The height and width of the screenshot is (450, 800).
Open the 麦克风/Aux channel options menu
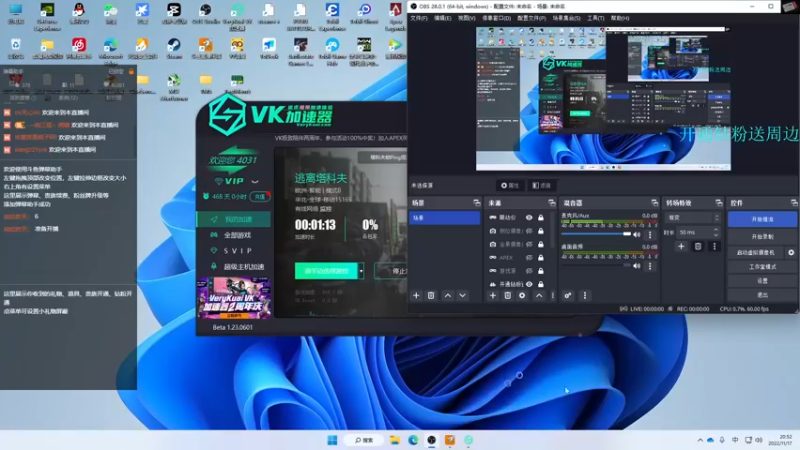[649, 235]
